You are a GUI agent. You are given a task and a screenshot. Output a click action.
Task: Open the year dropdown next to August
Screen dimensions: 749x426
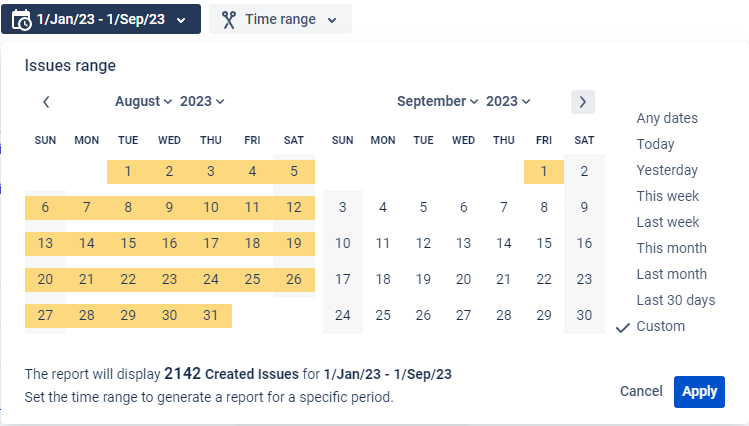[x=202, y=101]
